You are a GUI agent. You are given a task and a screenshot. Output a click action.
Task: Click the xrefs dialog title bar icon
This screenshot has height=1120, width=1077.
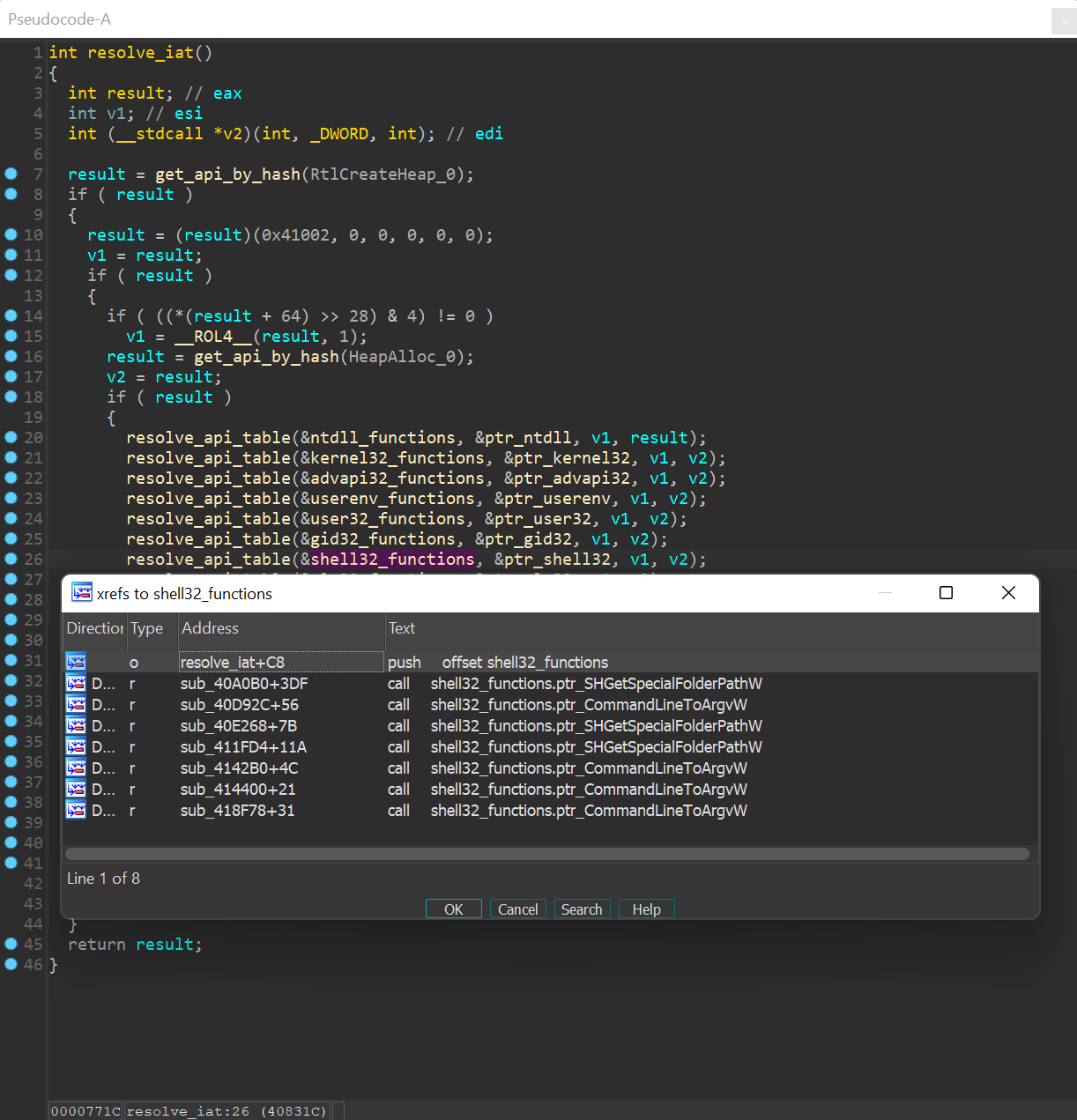[x=82, y=592]
